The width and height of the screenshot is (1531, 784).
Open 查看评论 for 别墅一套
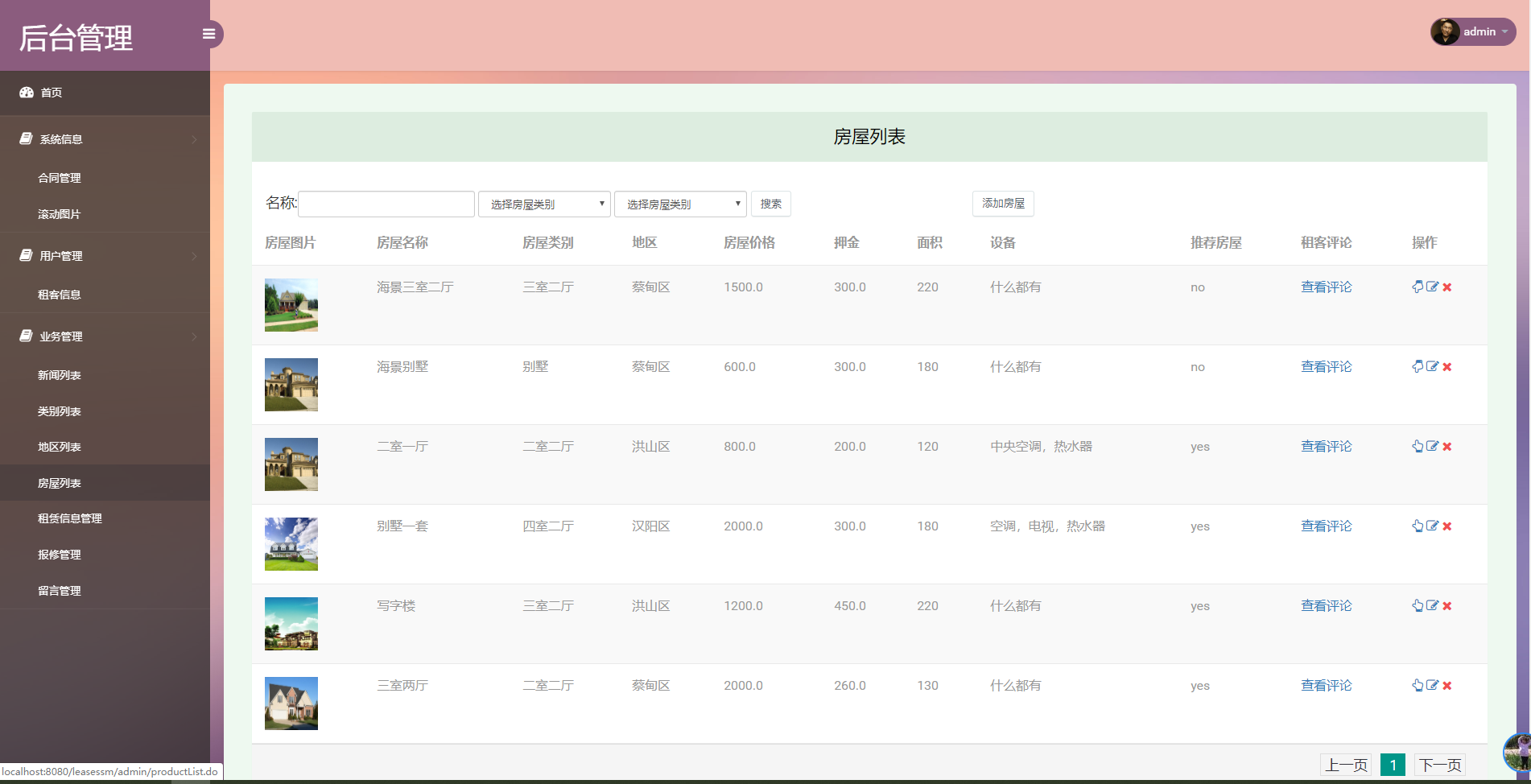point(1326,526)
